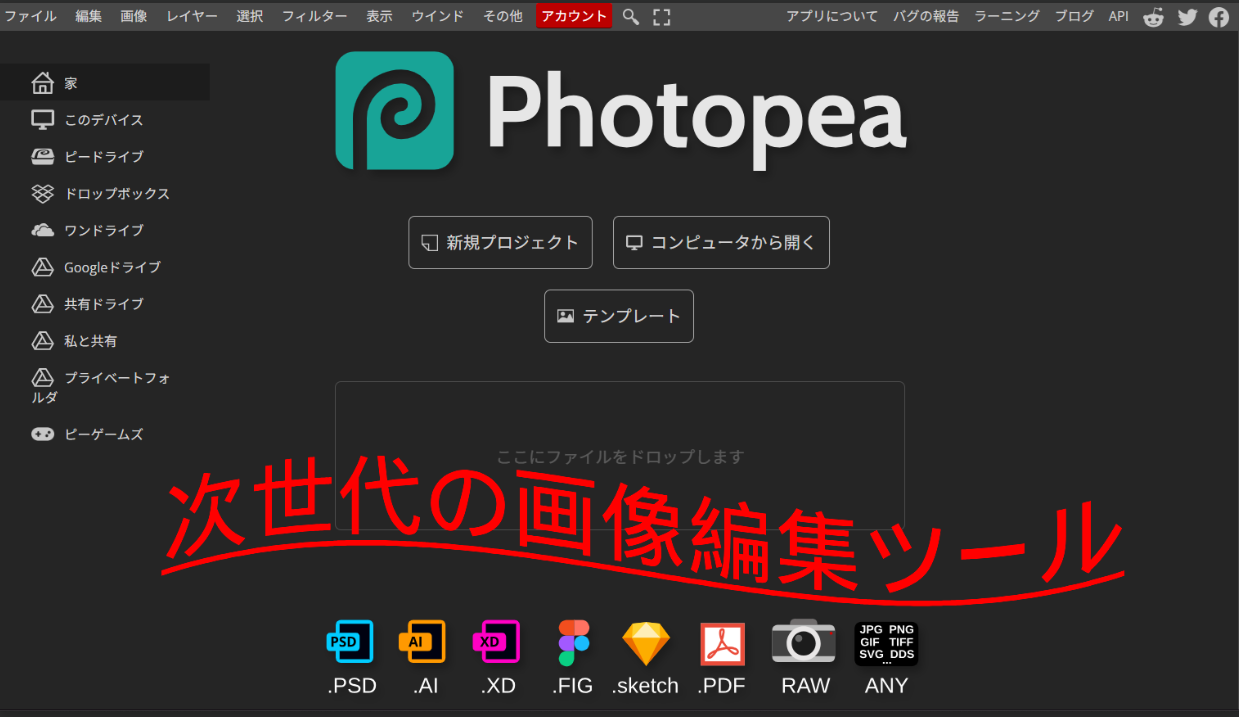
Task: Click the 共有ドライブ drive icon
Action: [42, 304]
